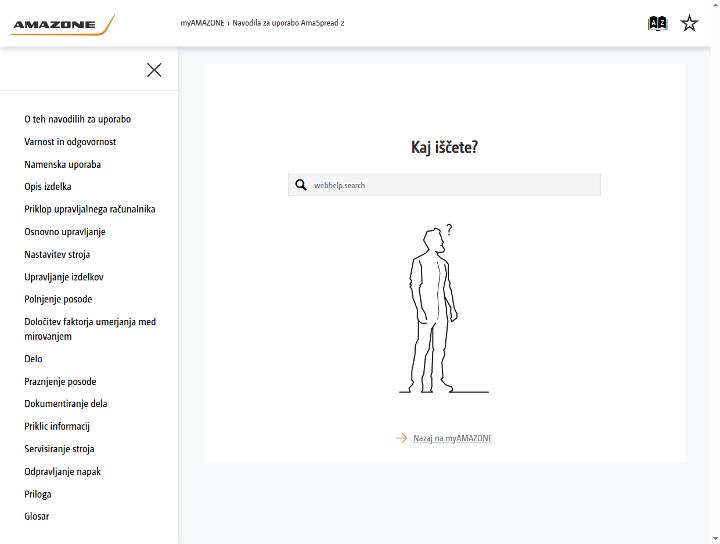720x544 pixels.
Task: Open the myAMAZONE breadcrumb link
Action: point(202,23)
